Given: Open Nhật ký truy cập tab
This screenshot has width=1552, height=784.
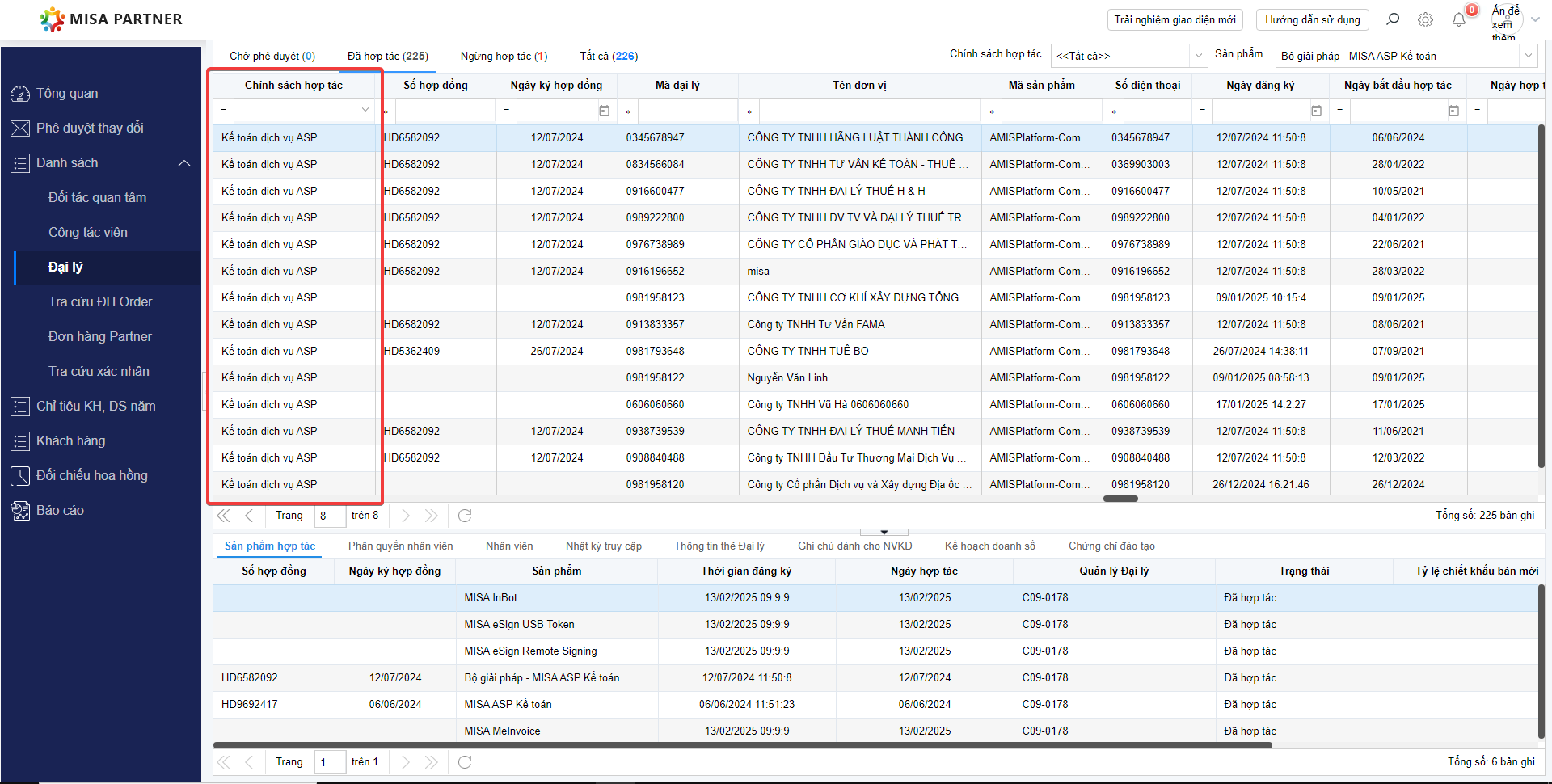Looking at the screenshot, I should (604, 546).
